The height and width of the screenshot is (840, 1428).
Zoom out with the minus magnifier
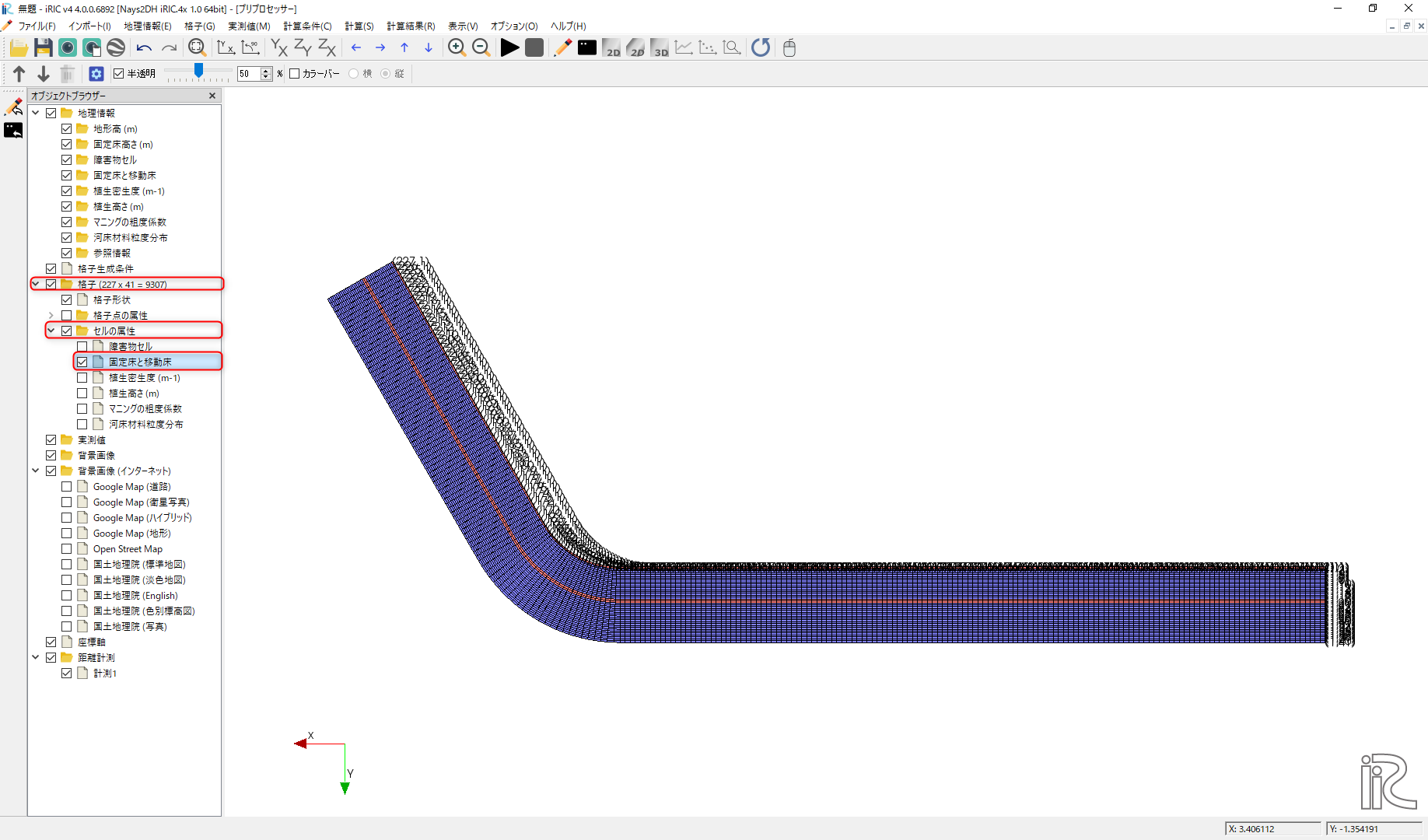(481, 48)
